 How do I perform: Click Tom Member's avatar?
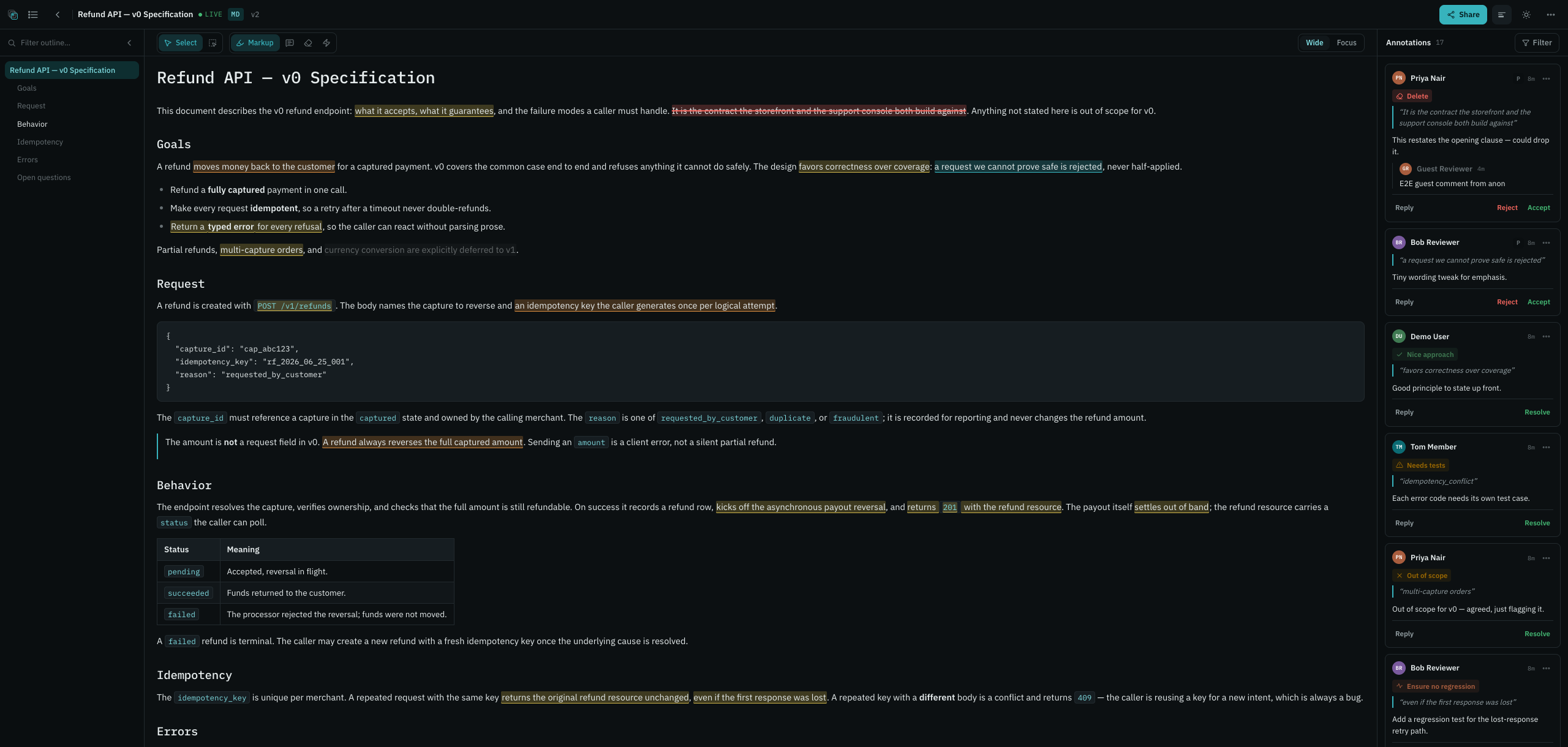[x=1398, y=447]
